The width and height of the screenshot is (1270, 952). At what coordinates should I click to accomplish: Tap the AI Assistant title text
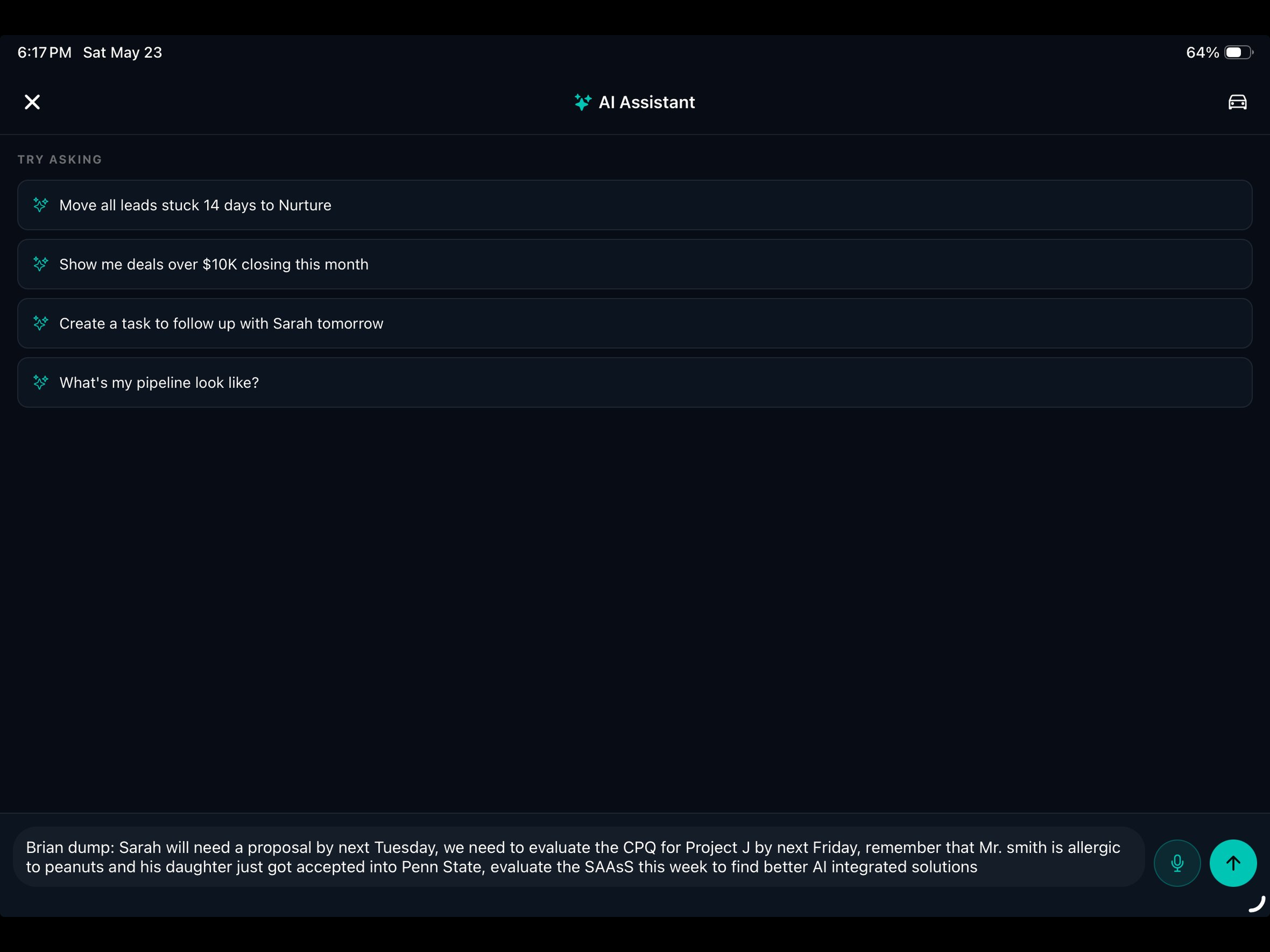647,102
